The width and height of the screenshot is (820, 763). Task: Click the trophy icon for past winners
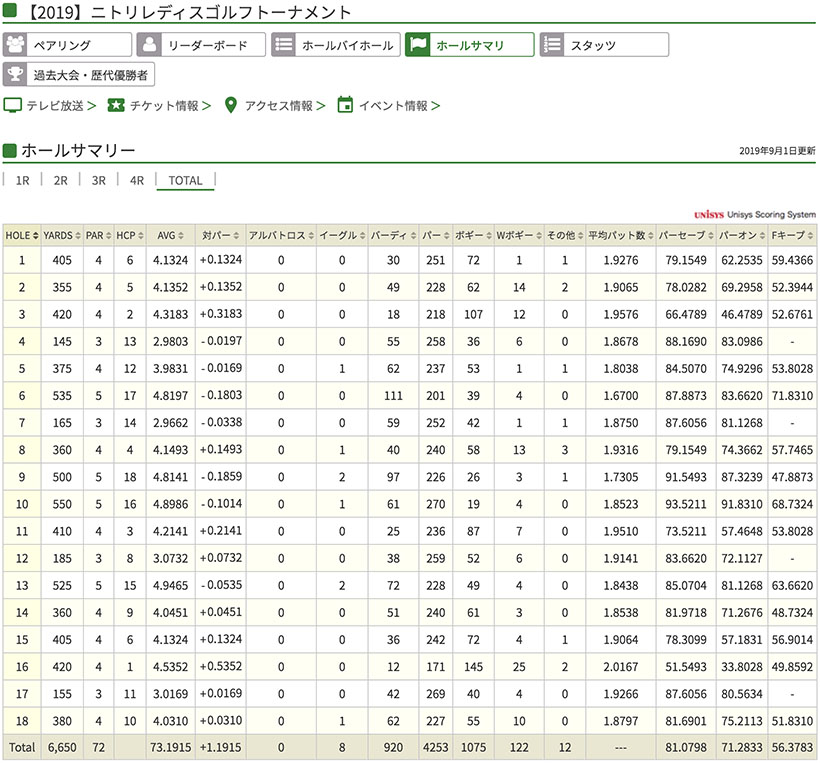(x=16, y=74)
